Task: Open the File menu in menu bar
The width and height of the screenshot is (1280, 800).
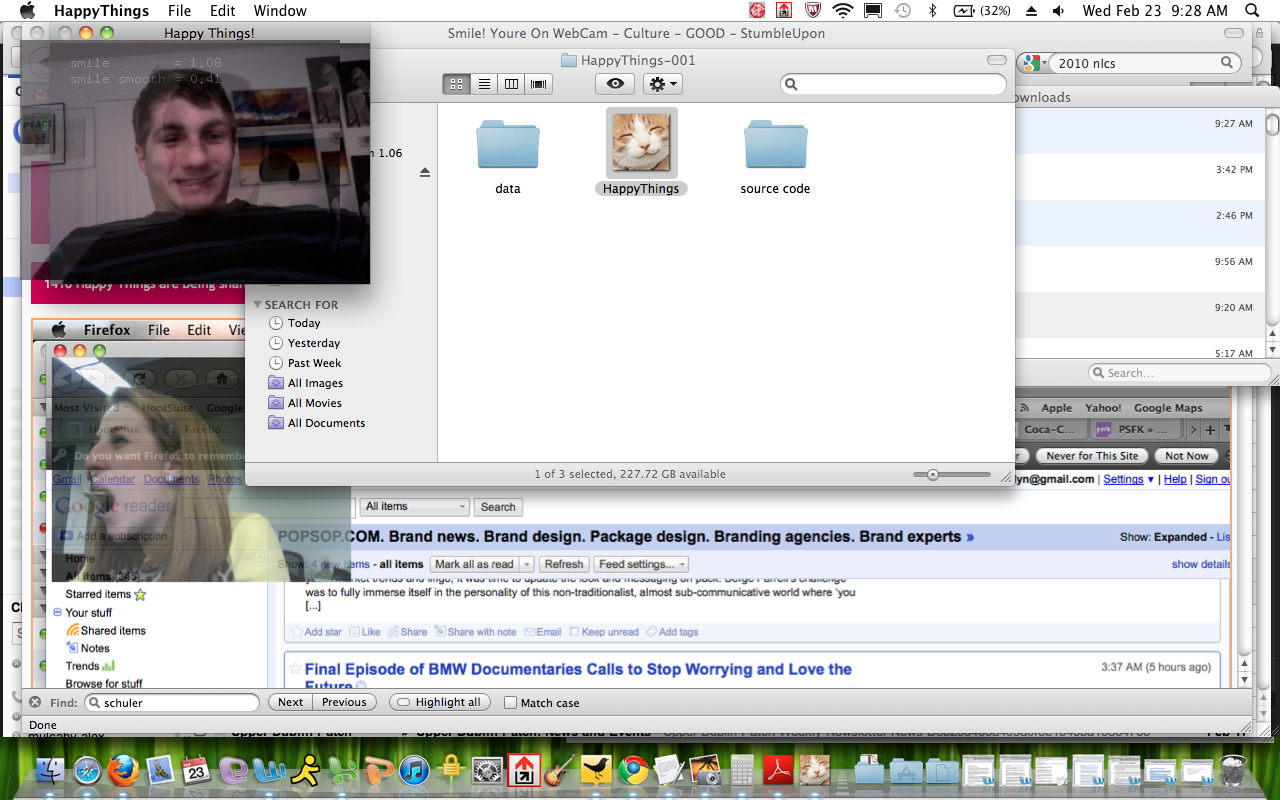Action: [179, 11]
